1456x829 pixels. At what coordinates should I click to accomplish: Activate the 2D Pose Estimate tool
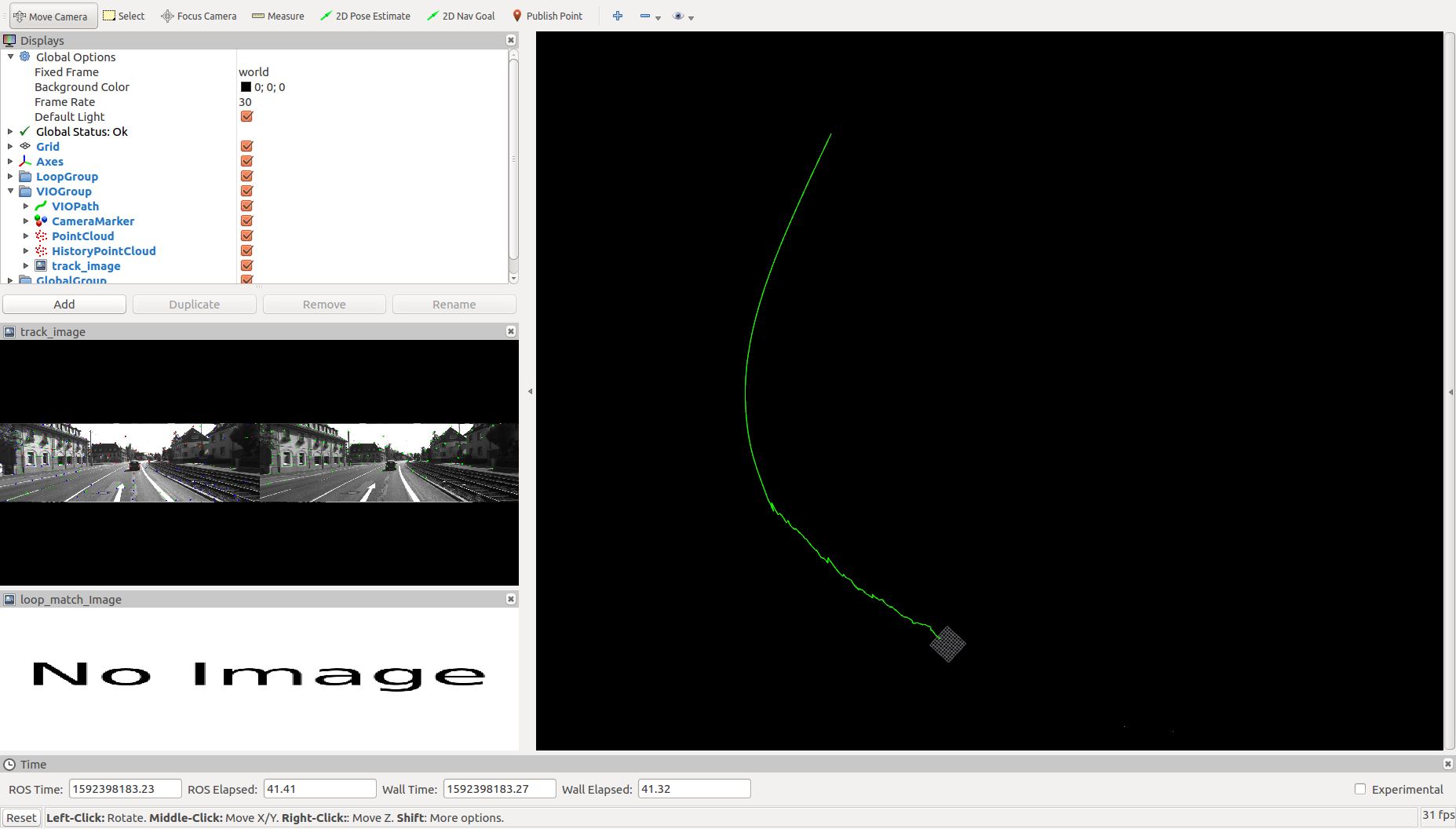pos(365,16)
